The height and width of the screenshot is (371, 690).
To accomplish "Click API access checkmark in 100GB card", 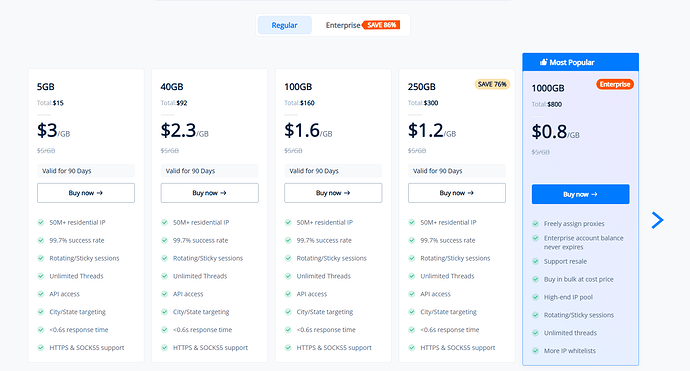I will 288,294.
